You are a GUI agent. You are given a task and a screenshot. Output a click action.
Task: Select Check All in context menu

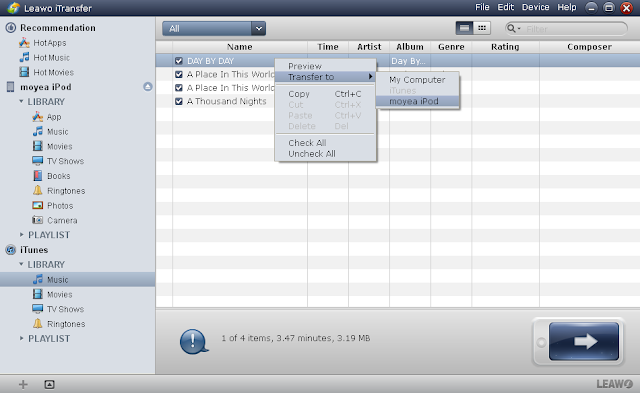coord(325,143)
